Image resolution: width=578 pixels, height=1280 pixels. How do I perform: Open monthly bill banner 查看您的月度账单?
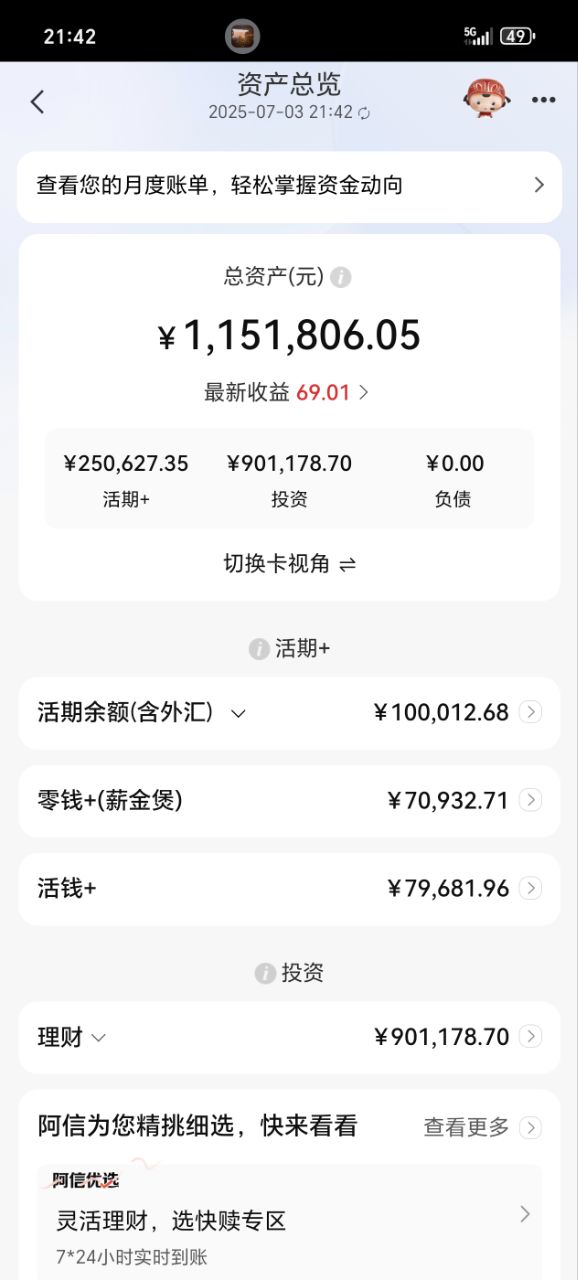[x=289, y=186]
